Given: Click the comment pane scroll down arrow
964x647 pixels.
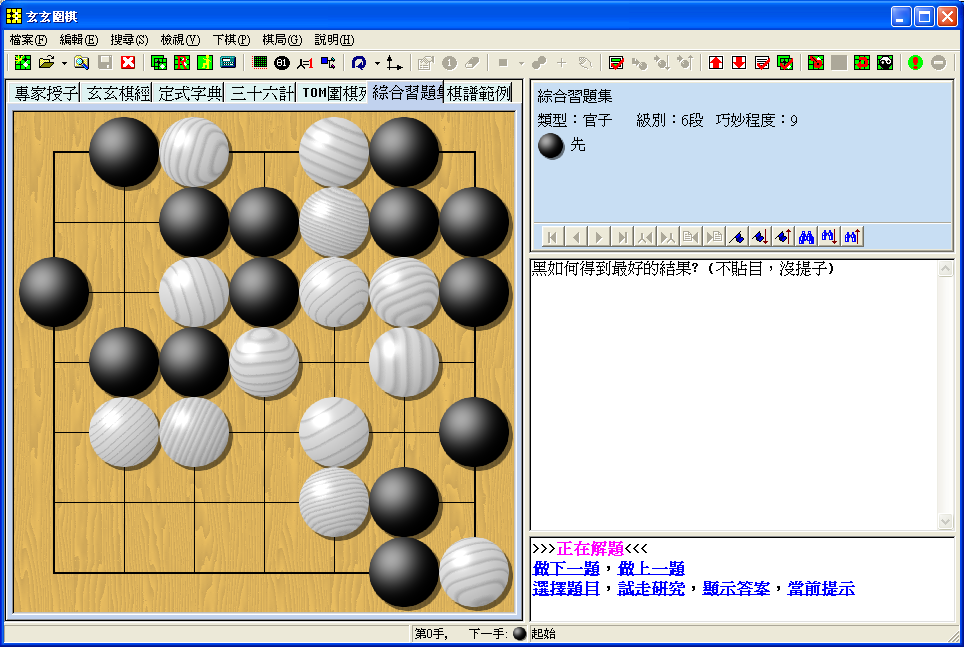Looking at the screenshot, I should (x=946, y=522).
